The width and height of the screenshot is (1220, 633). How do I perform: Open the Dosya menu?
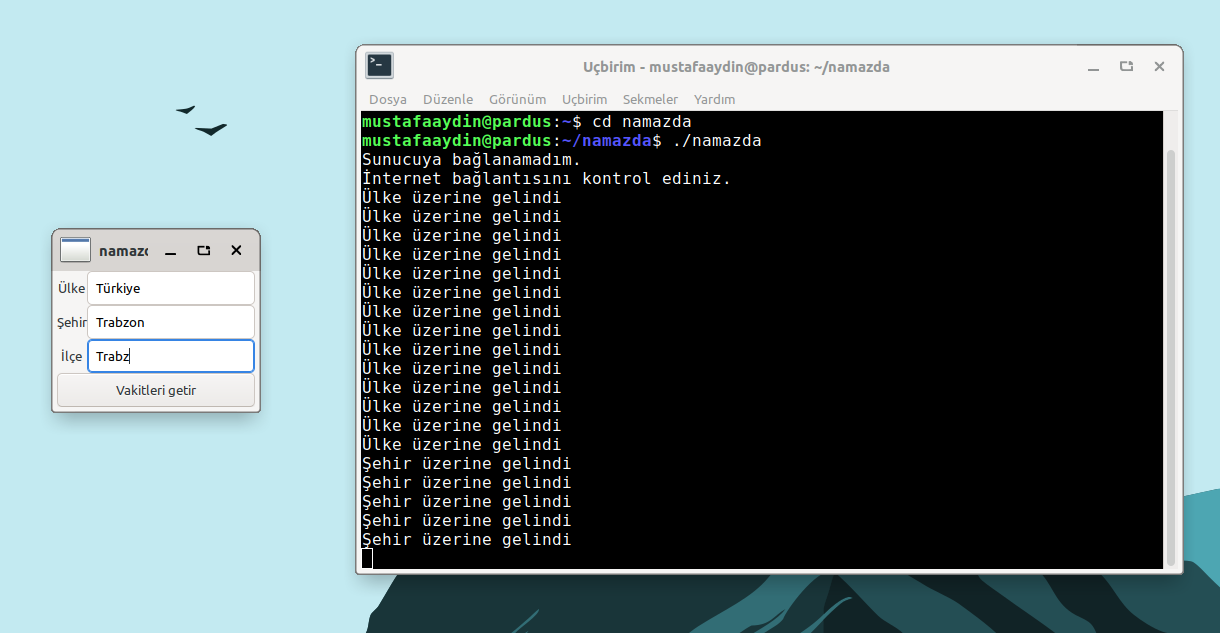point(387,99)
